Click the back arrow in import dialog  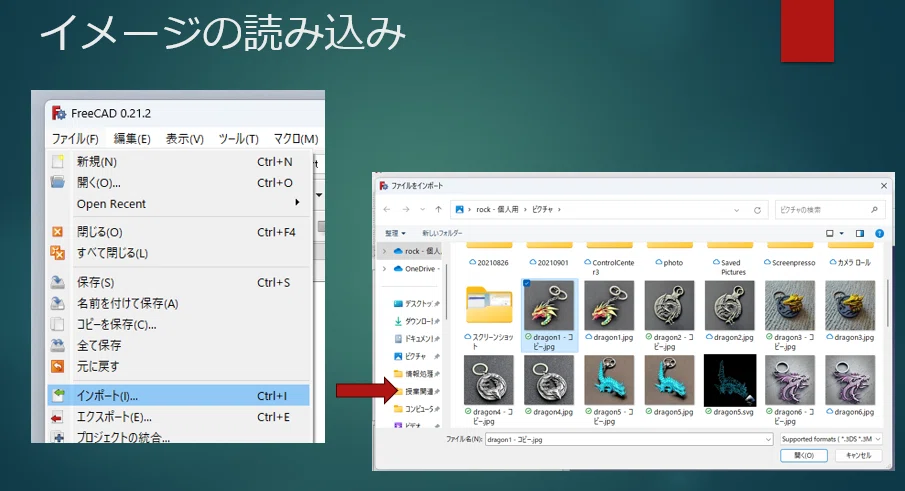[x=387, y=209]
